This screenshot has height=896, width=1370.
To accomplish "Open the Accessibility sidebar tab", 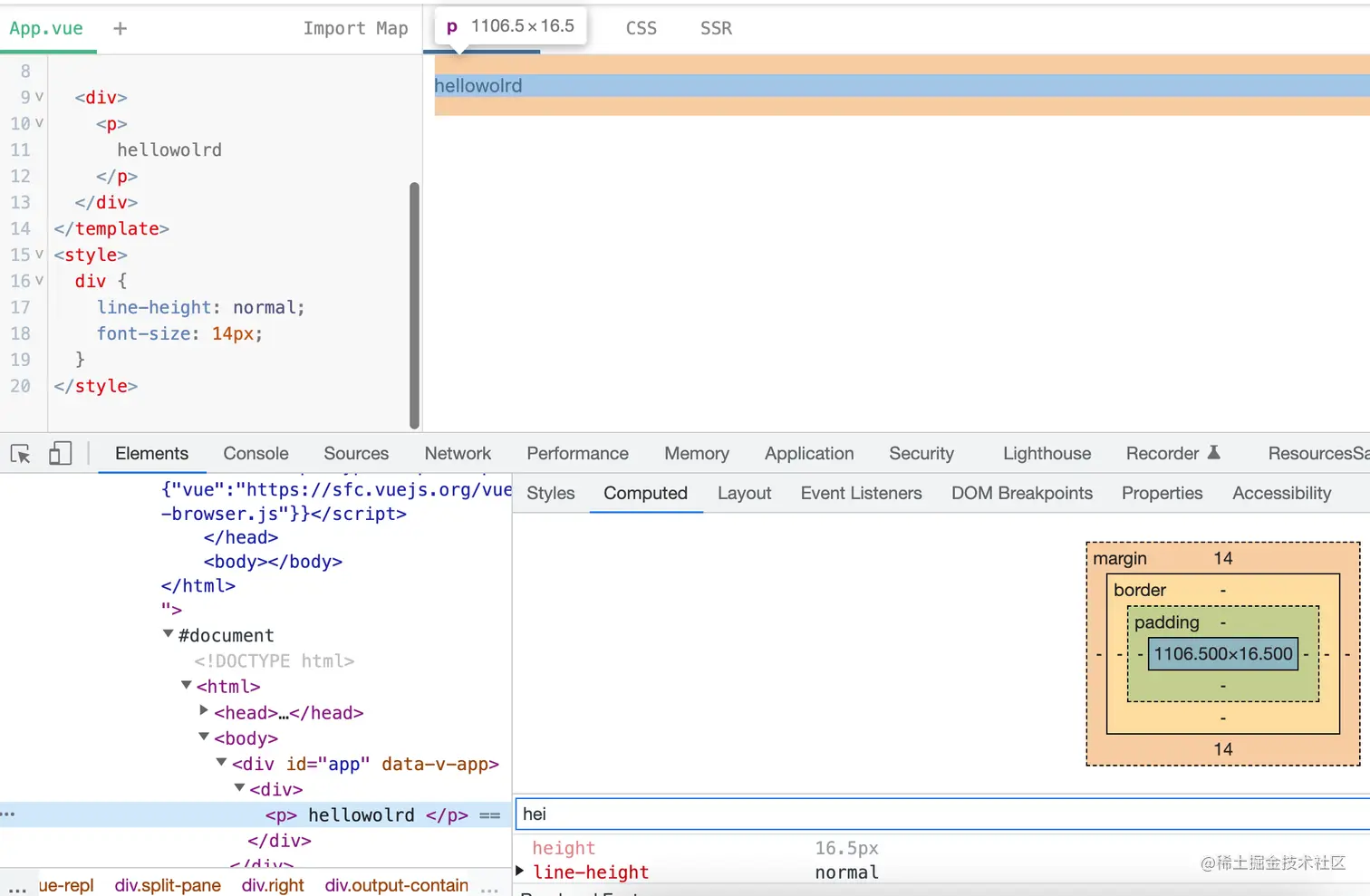I will [1281, 493].
